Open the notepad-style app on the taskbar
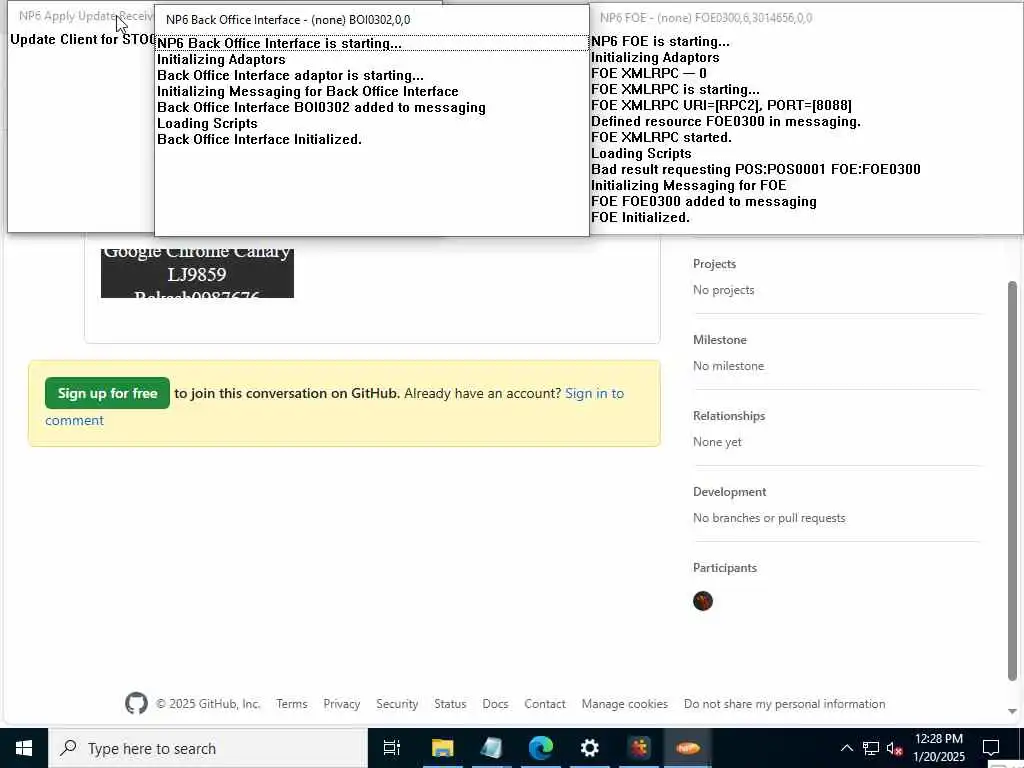The height and width of the screenshot is (768, 1024). tap(491, 748)
